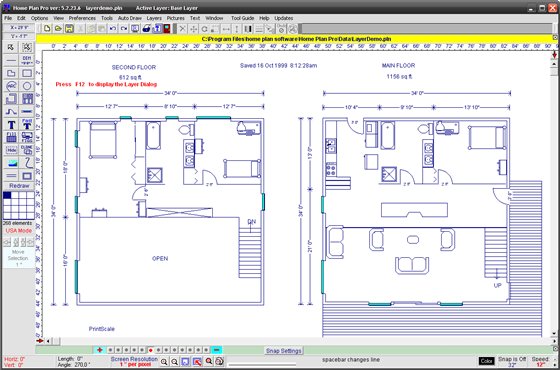Image resolution: width=560 pixels, height=370 pixels.
Task: Select the circle drawing tool
Action: pyautogui.click(x=27, y=86)
